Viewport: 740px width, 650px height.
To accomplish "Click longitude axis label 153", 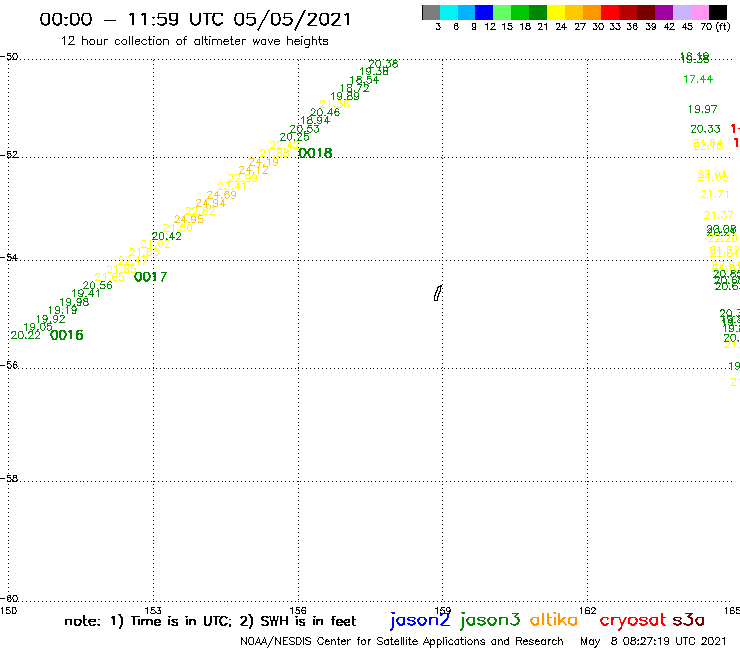I will click(153, 611).
